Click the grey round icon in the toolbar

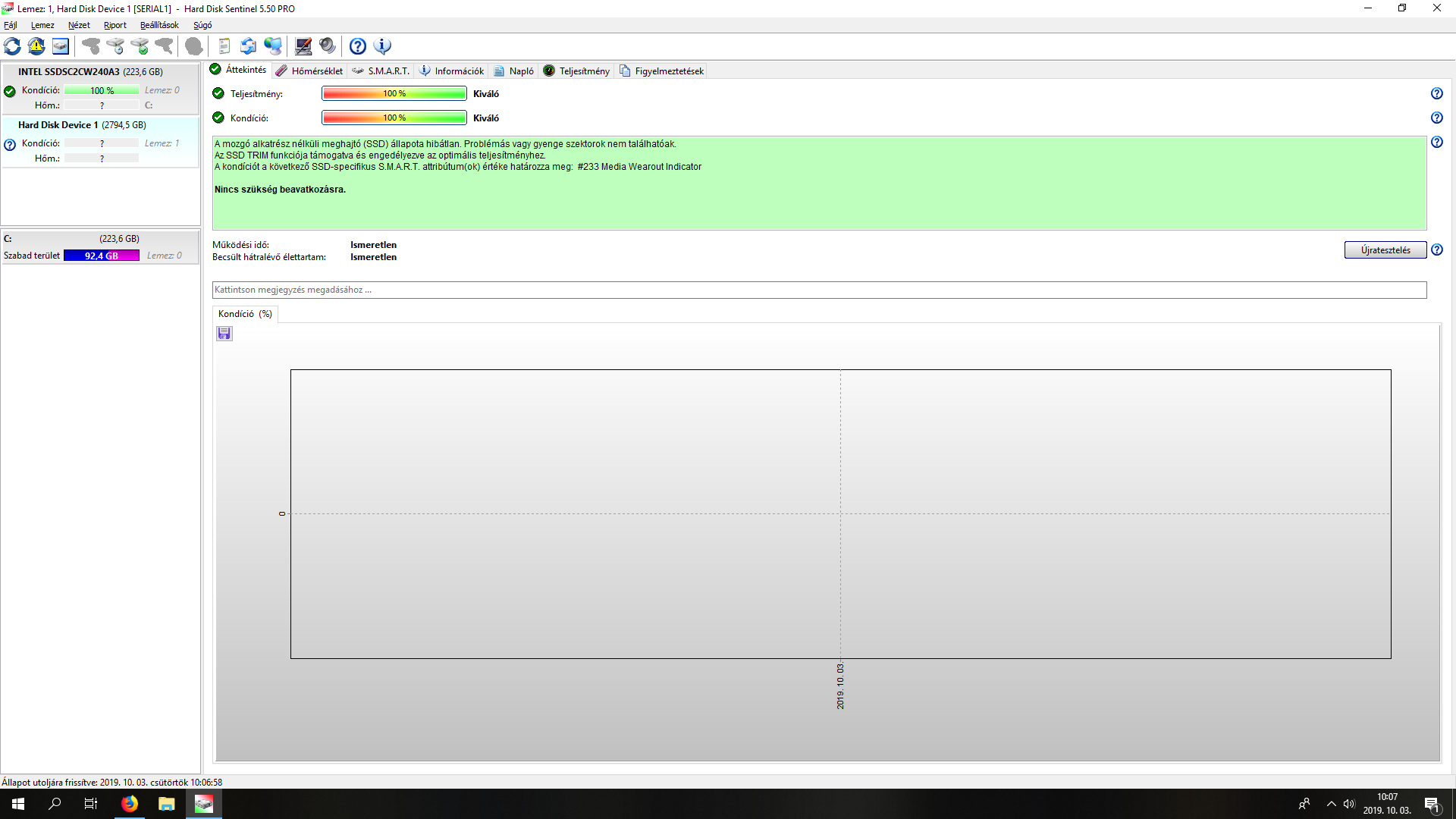pyautogui.click(x=194, y=46)
